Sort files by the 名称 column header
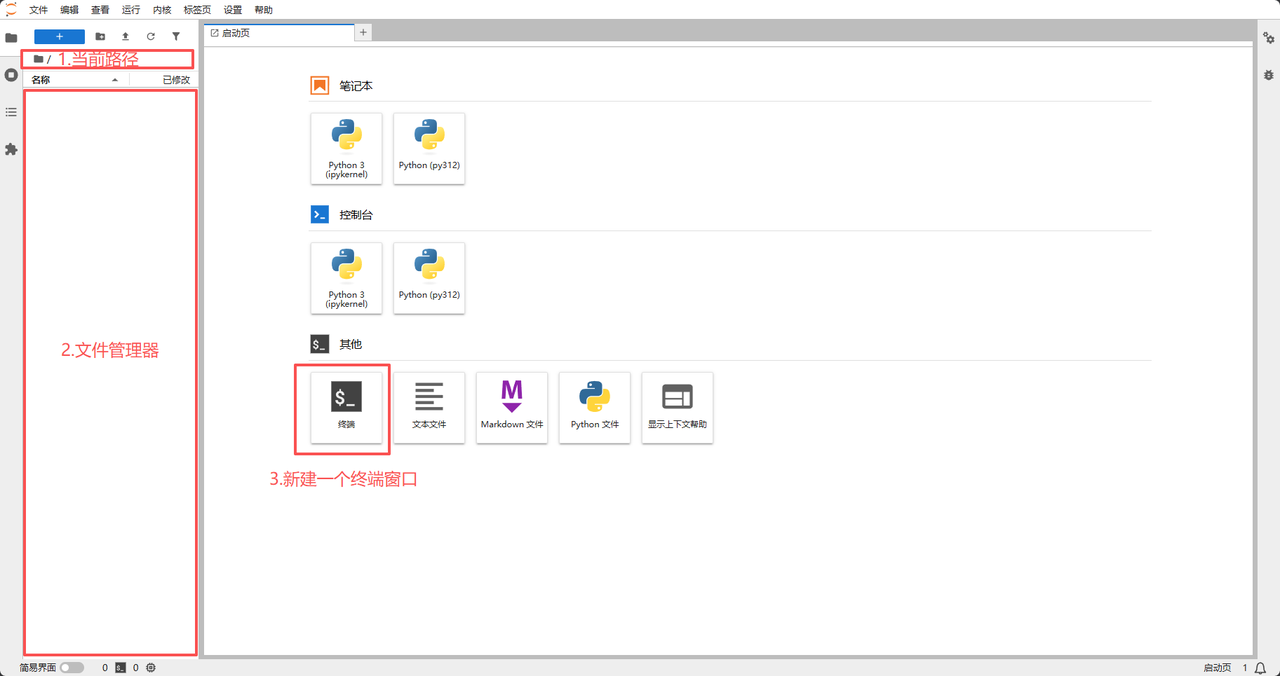1280x676 pixels. [41, 80]
